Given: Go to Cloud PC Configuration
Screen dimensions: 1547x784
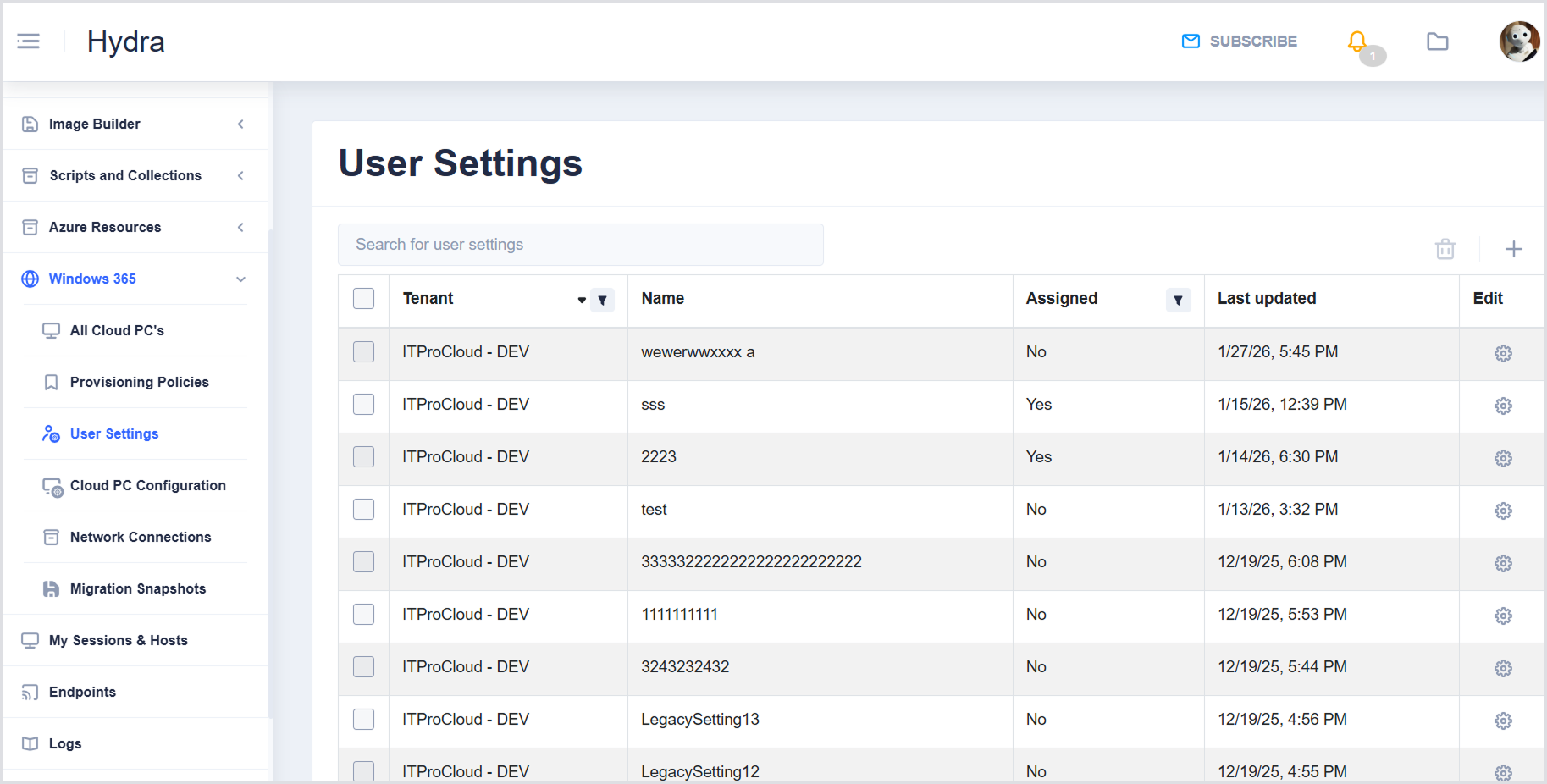Looking at the screenshot, I should (x=147, y=486).
